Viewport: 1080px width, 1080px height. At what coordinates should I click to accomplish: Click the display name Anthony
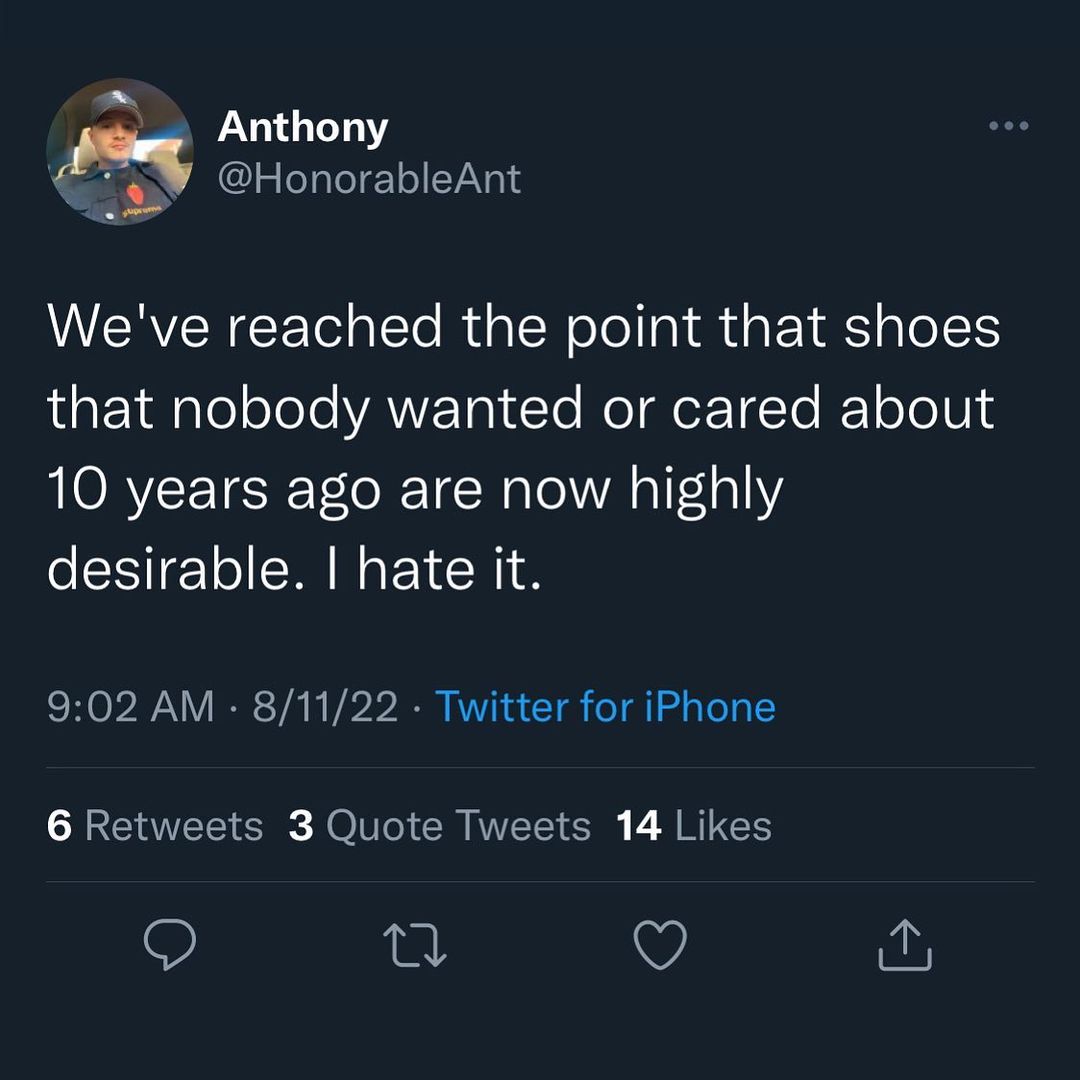pyautogui.click(x=302, y=127)
